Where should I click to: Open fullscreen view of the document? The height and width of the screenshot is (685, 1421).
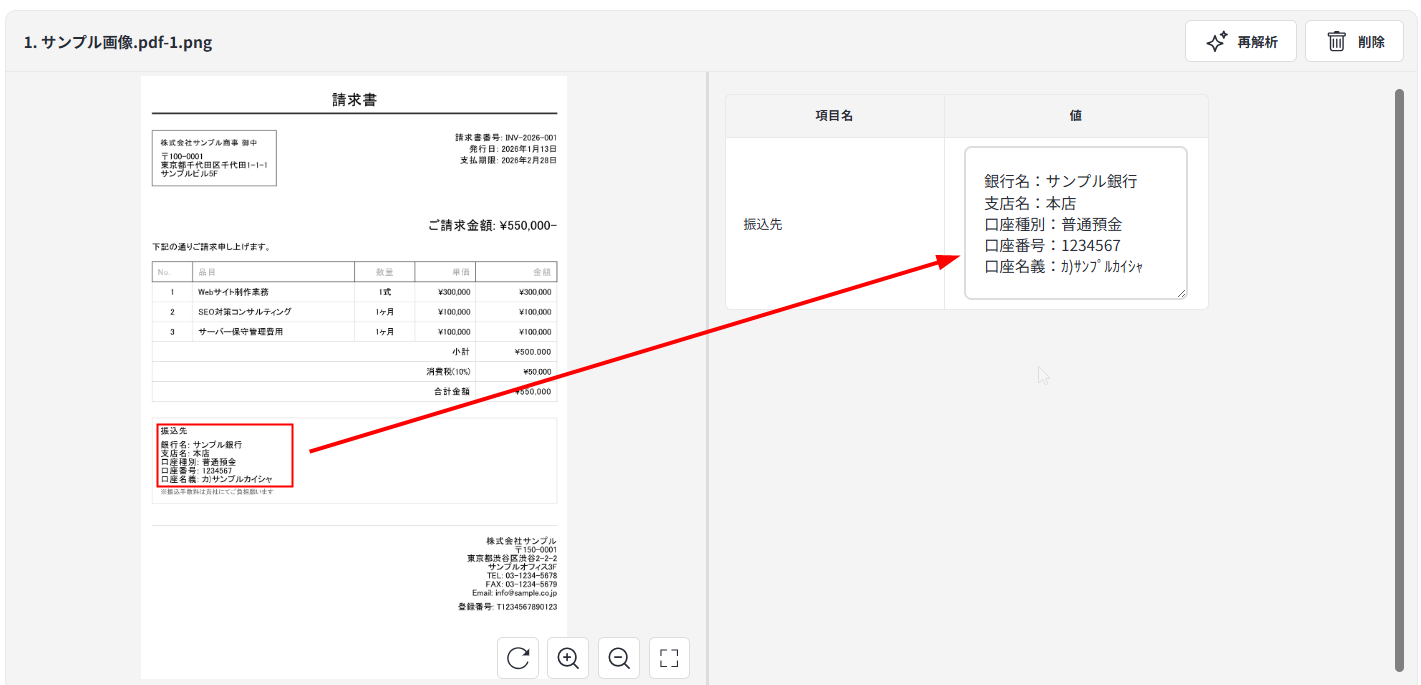point(670,658)
